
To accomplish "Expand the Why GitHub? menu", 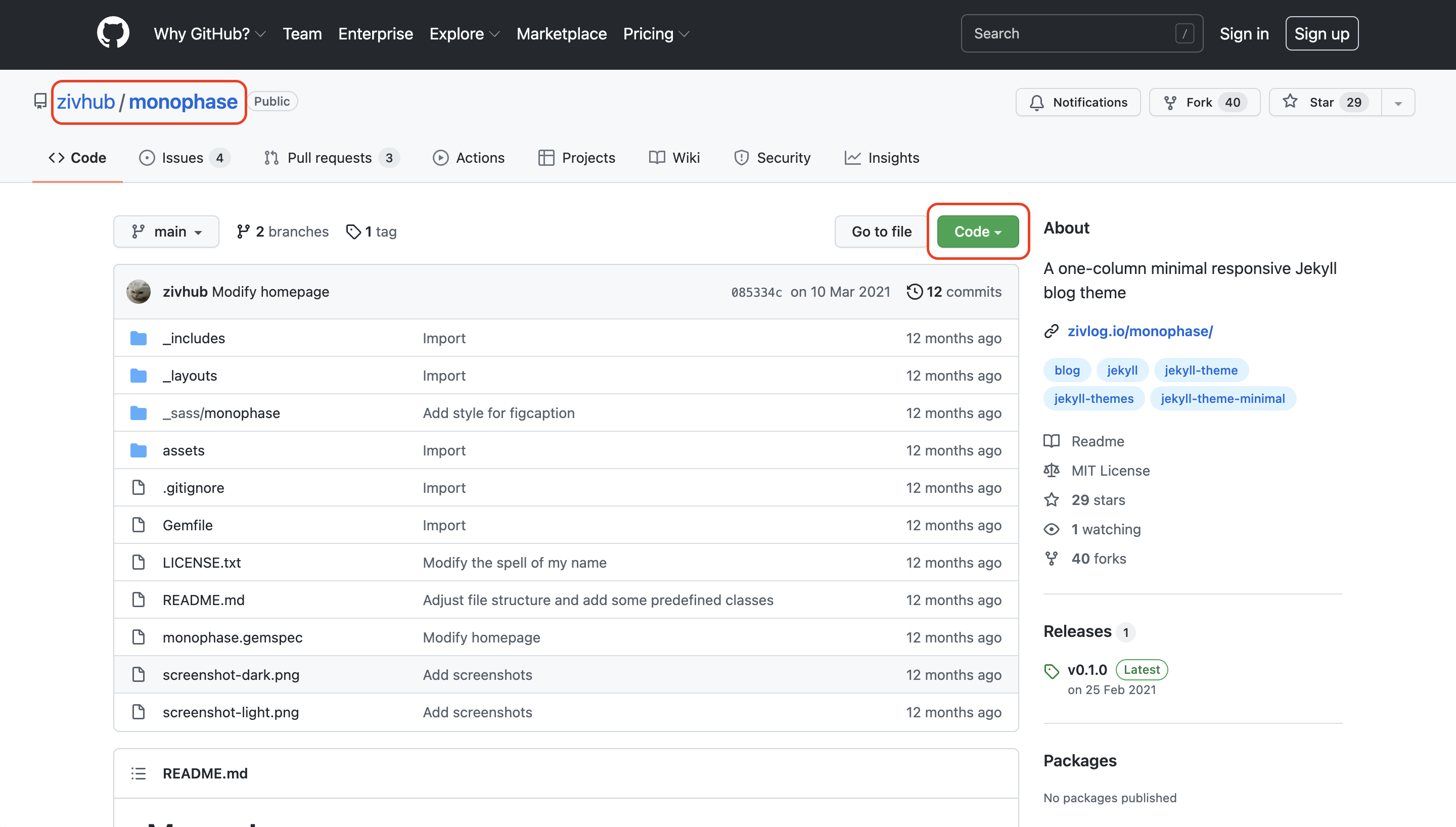I will (209, 34).
